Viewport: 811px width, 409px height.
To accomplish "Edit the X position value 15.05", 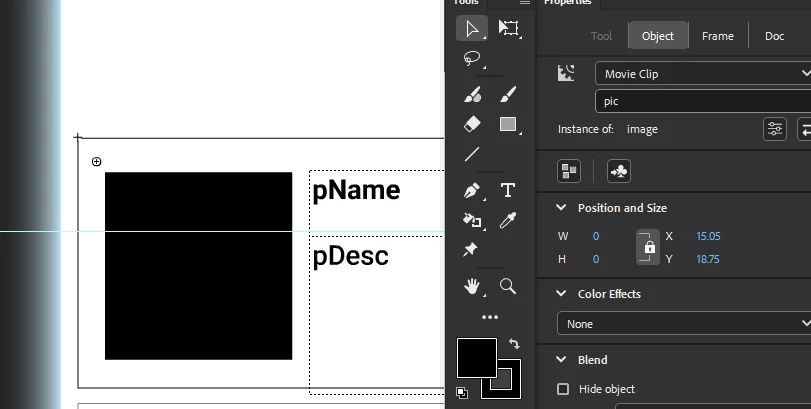I will point(708,236).
